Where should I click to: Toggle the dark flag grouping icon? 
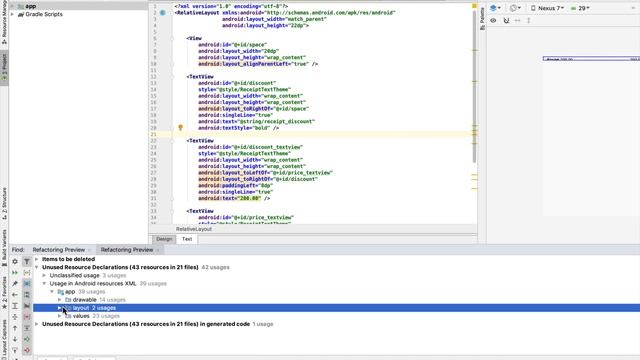point(27,306)
